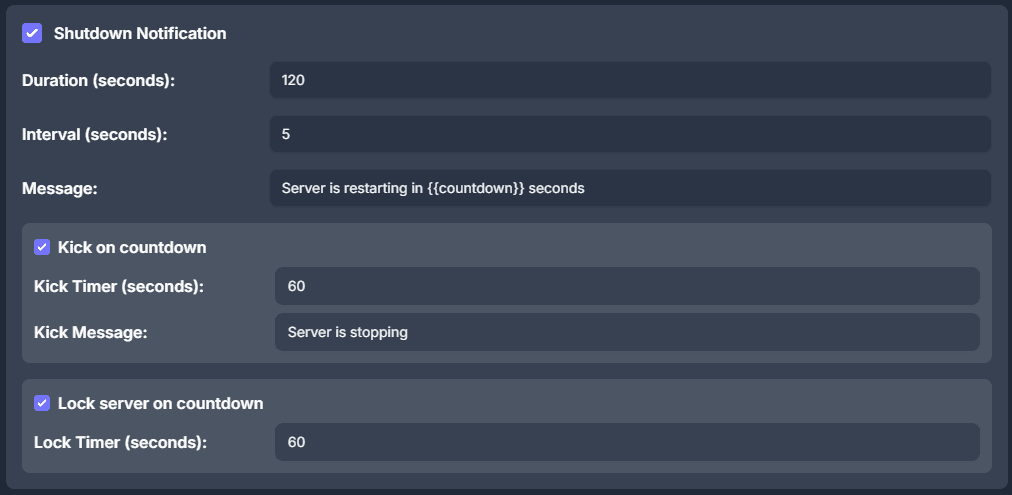Toggle the Lock server on countdown checkbox
This screenshot has height=495, width=1012.
click(42, 403)
